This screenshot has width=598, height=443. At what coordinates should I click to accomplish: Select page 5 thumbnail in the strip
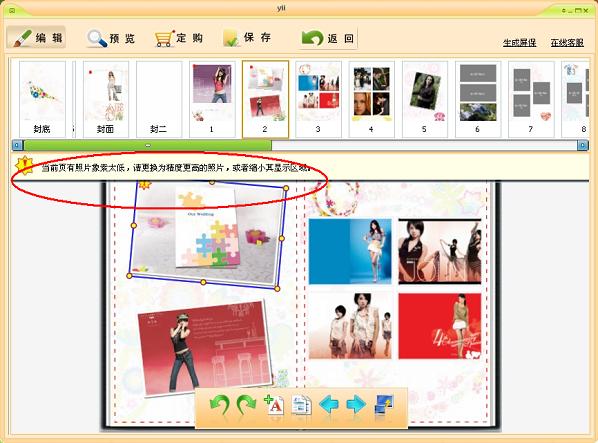click(424, 99)
